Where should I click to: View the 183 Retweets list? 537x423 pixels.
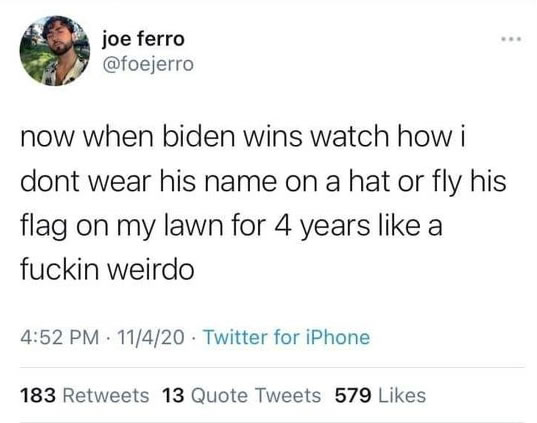pos(85,396)
